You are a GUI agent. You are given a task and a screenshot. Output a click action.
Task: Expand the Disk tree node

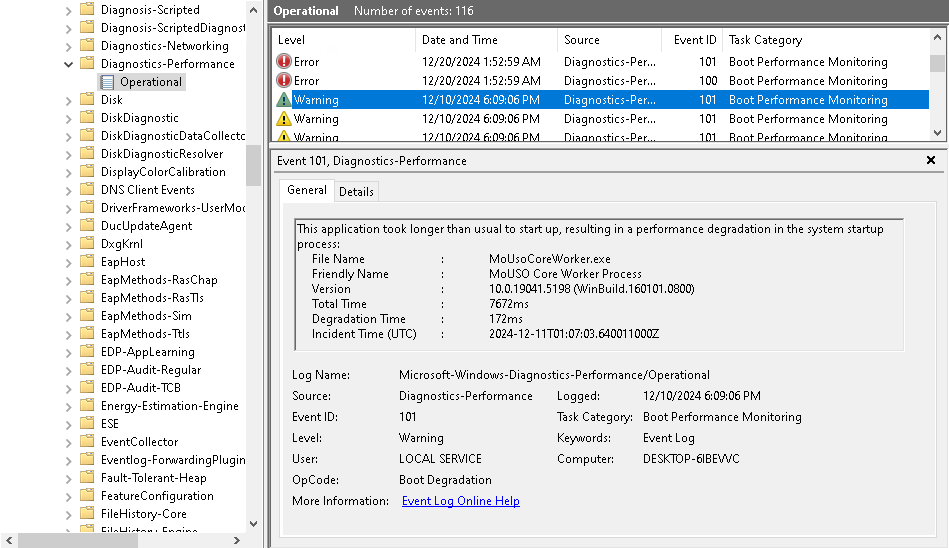point(68,101)
